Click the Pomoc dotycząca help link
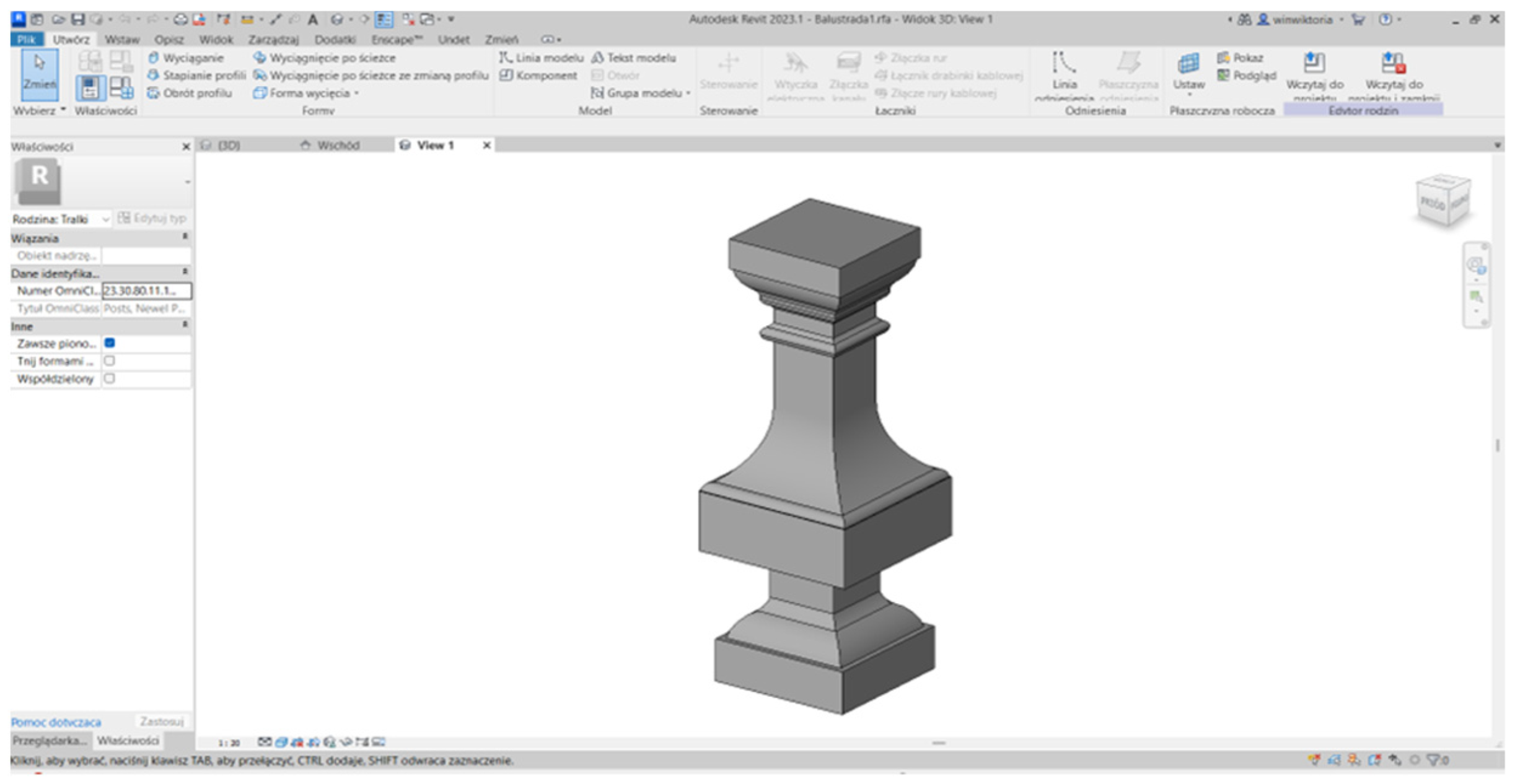Screen dimensions: 1515x784 click(56, 722)
